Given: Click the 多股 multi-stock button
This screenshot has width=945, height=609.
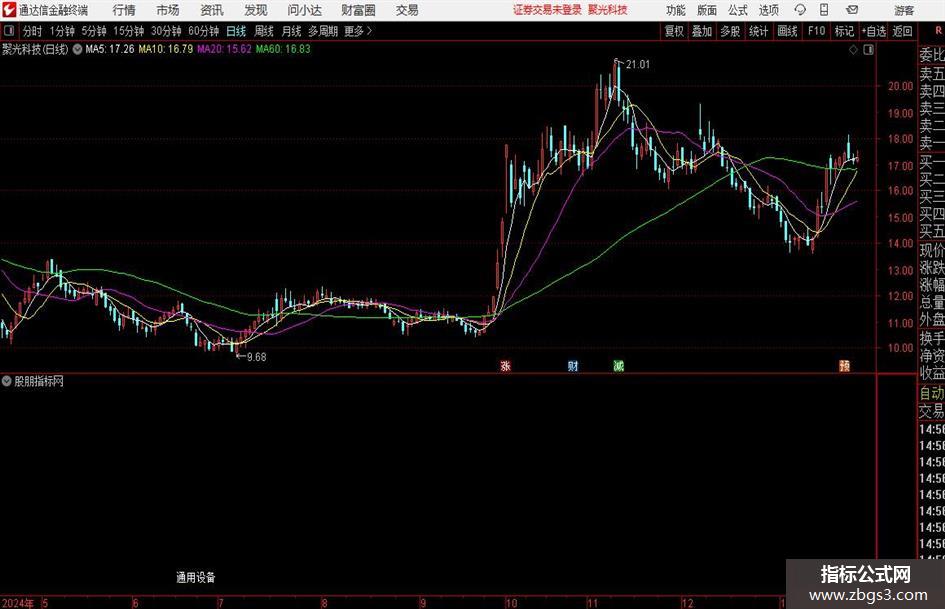Looking at the screenshot, I should pos(730,31).
